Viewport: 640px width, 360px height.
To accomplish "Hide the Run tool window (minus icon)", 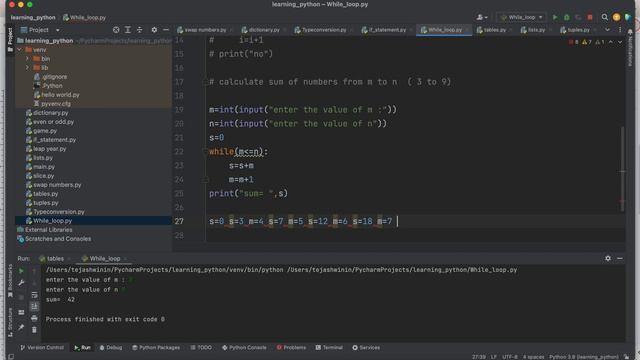I will (x=620, y=258).
